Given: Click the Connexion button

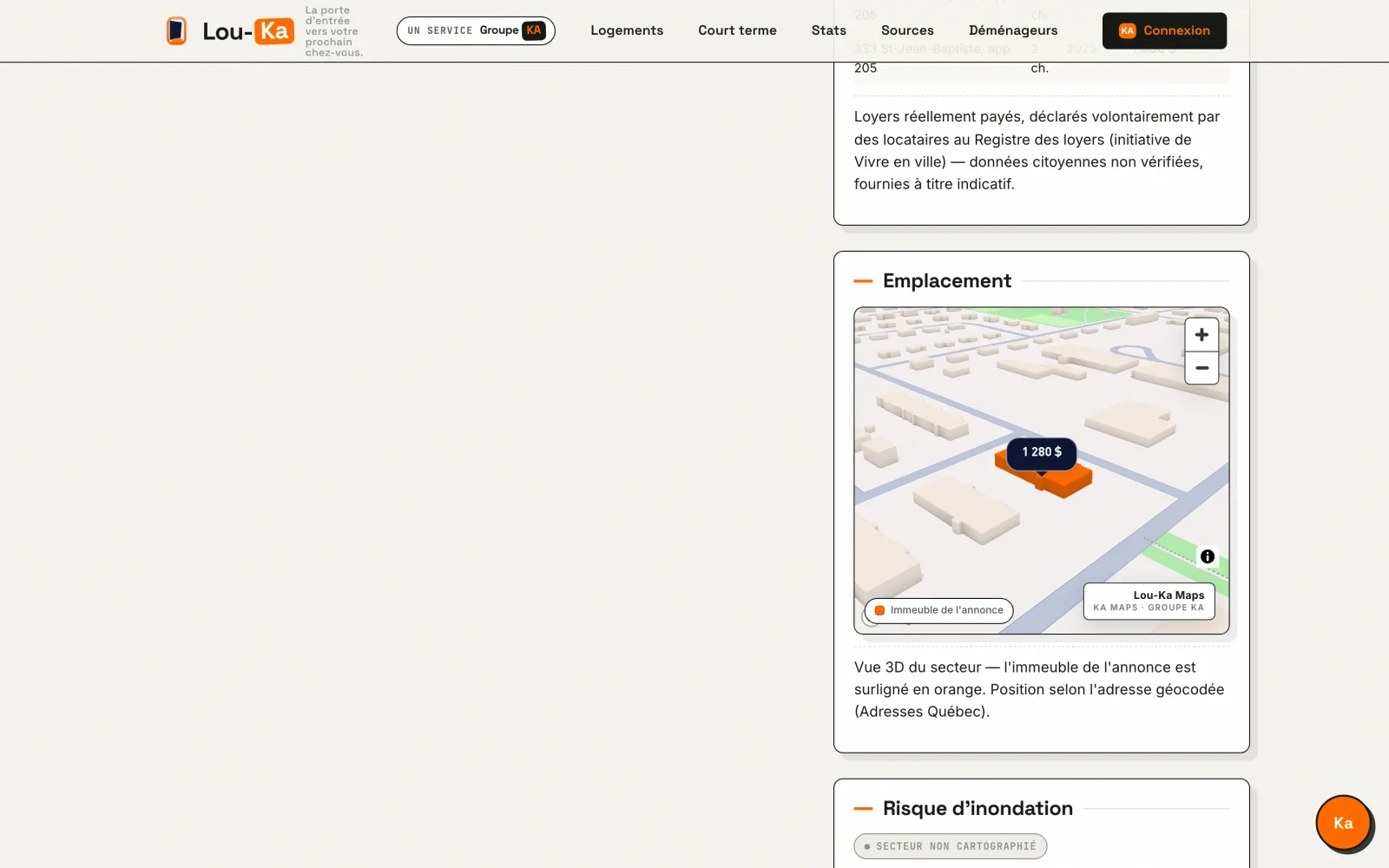Looking at the screenshot, I should pyautogui.click(x=1164, y=30).
